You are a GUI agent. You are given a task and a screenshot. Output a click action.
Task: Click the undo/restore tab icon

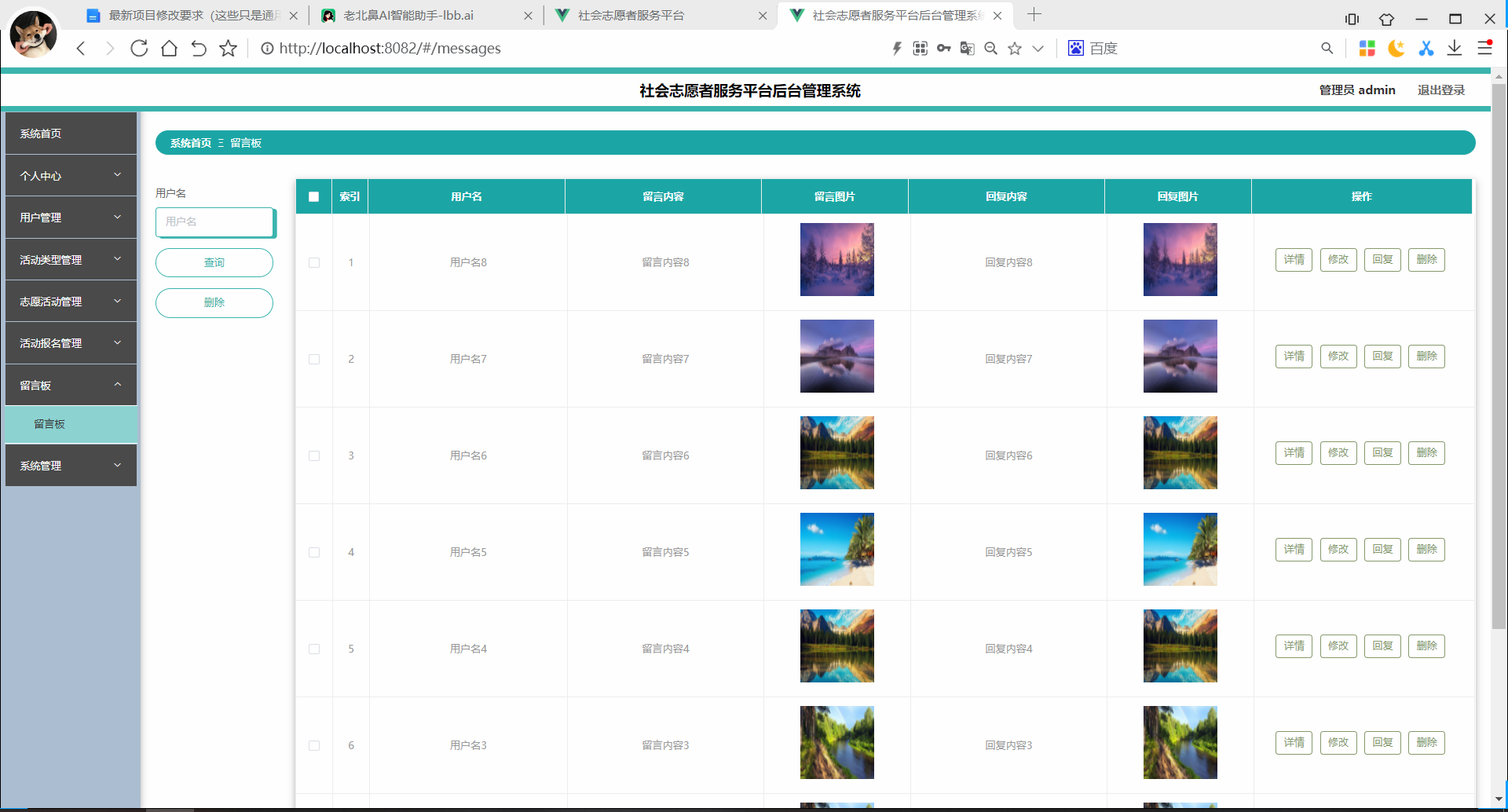pyautogui.click(x=199, y=49)
